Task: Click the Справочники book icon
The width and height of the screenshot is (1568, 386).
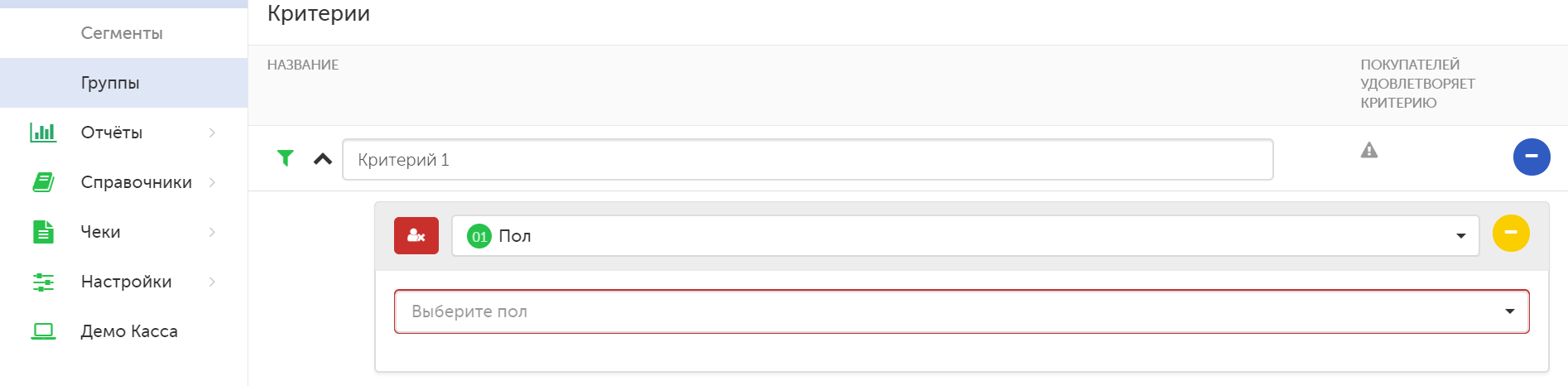Action: [43, 182]
